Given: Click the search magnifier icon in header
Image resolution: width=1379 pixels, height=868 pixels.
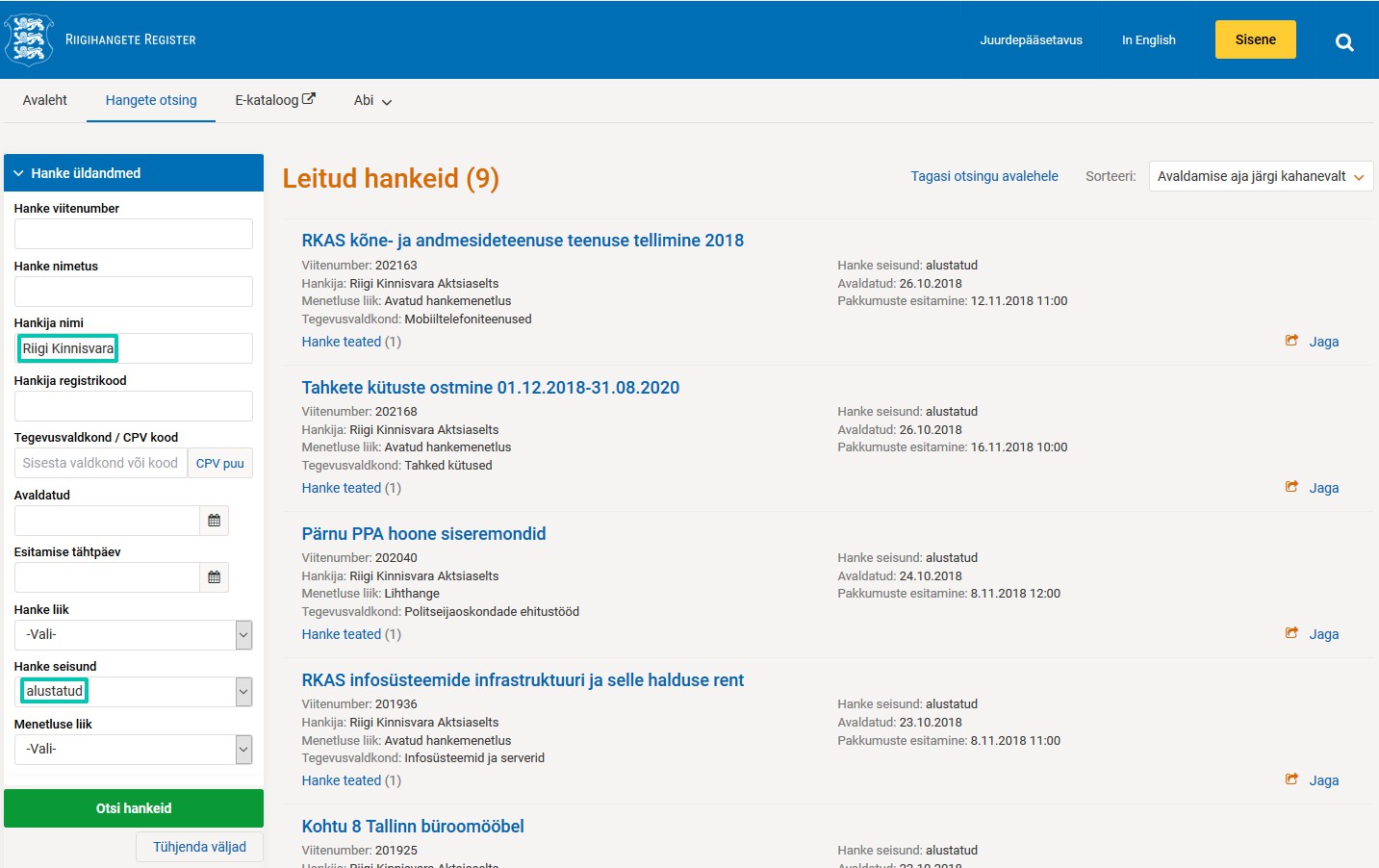Looking at the screenshot, I should 1344,41.
